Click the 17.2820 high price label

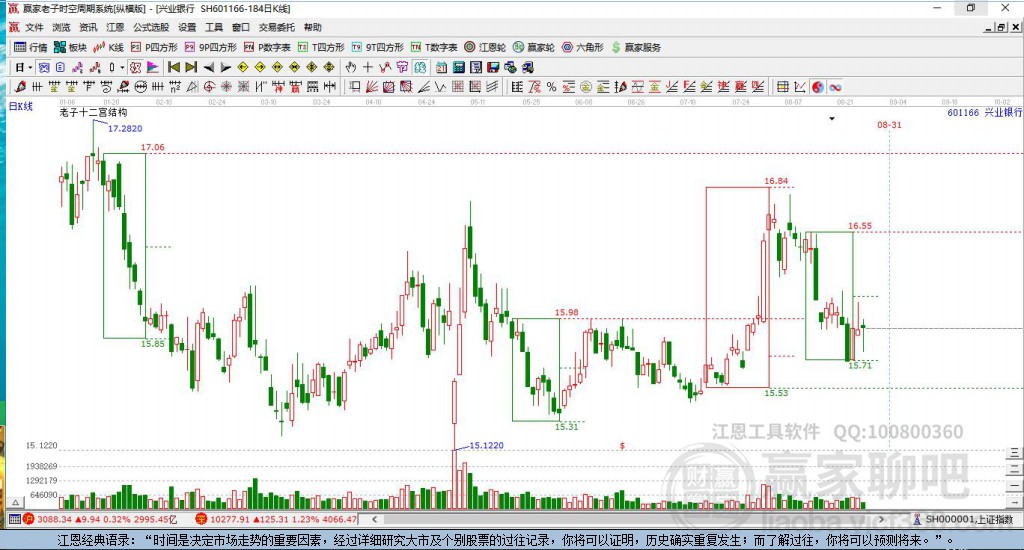(x=125, y=129)
